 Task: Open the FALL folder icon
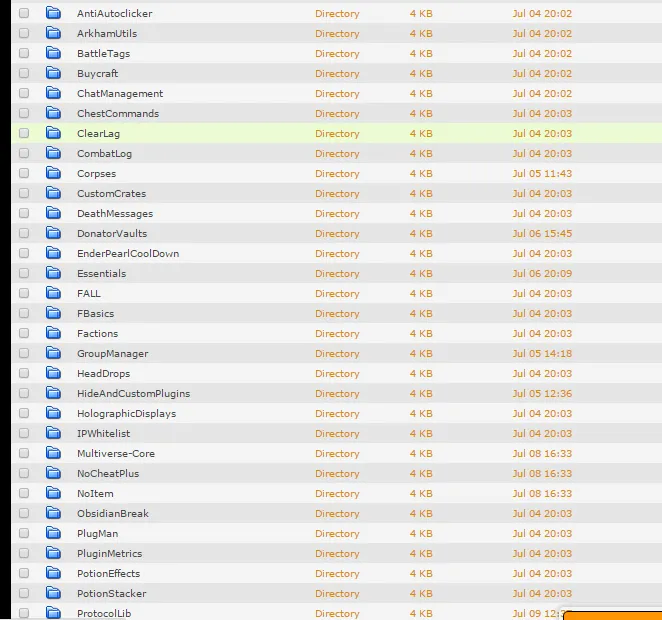click(x=53, y=293)
